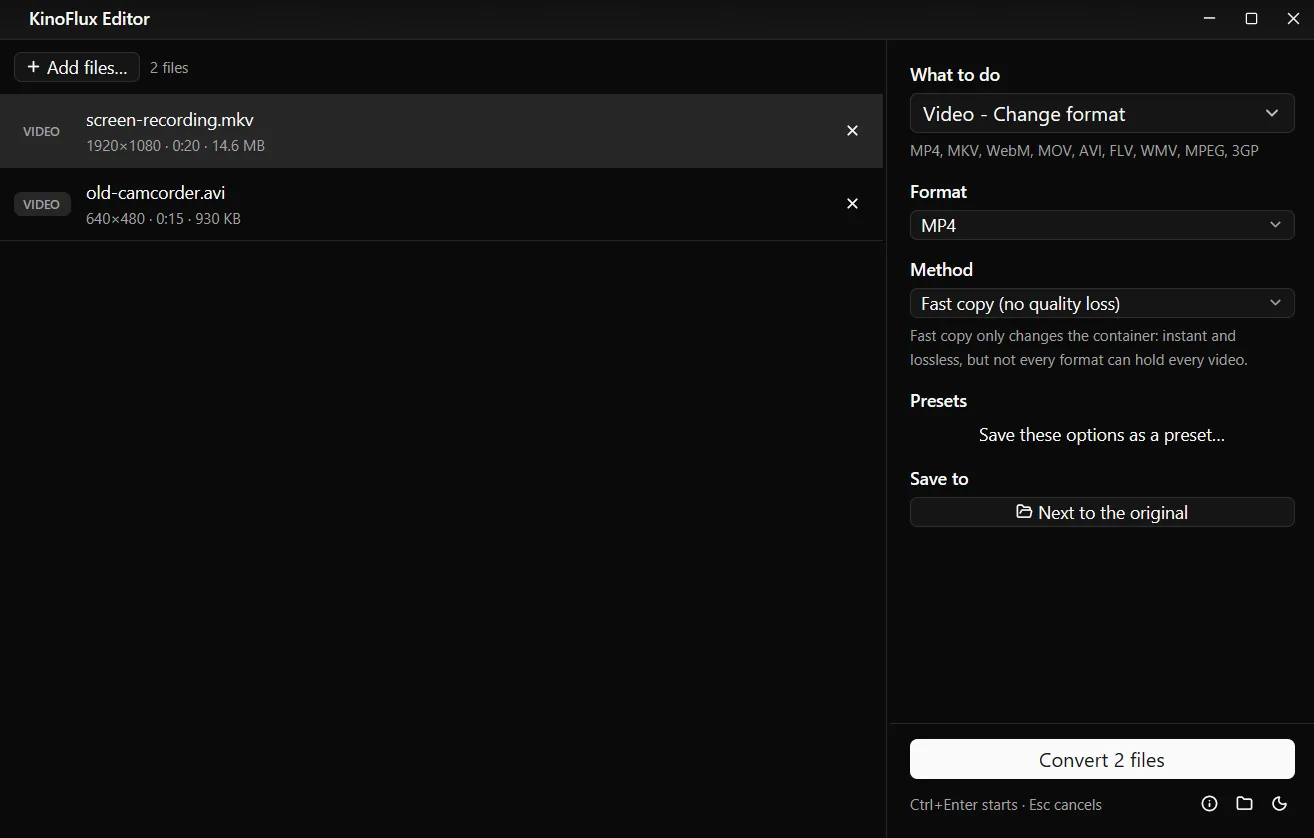Close the KinoFlux Editor window
The image size is (1314, 838).
coord(1293,19)
